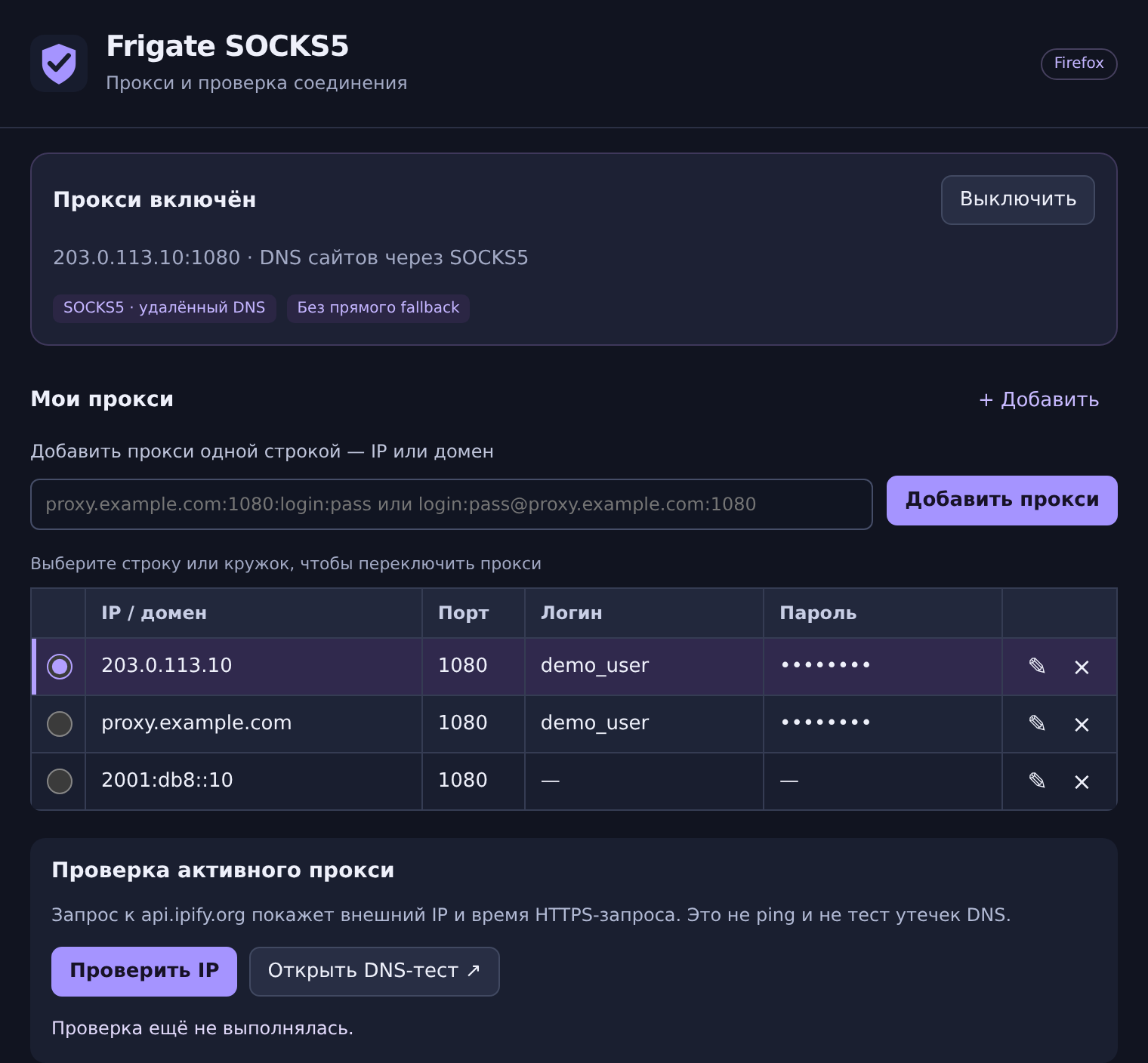This screenshot has height=1063, width=1148.
Task: Click the Логин column header
Action: pyautogui.click(x=644, y=613)
